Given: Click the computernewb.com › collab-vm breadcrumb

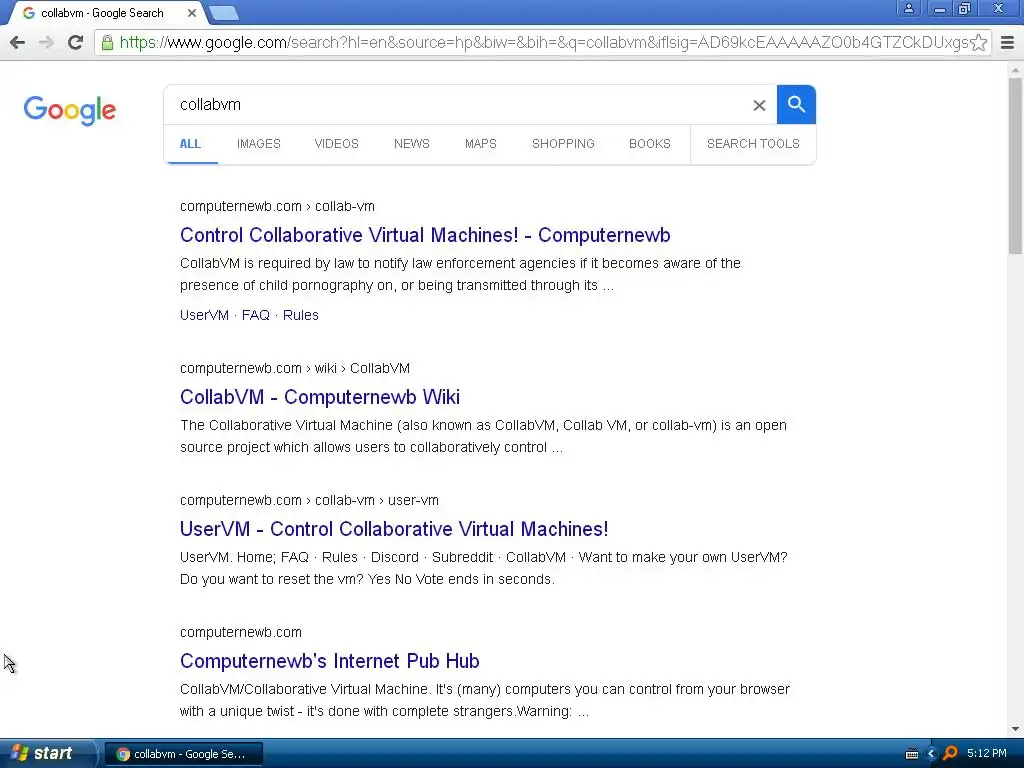Looking at the screenshot, I should click(278, 206).
